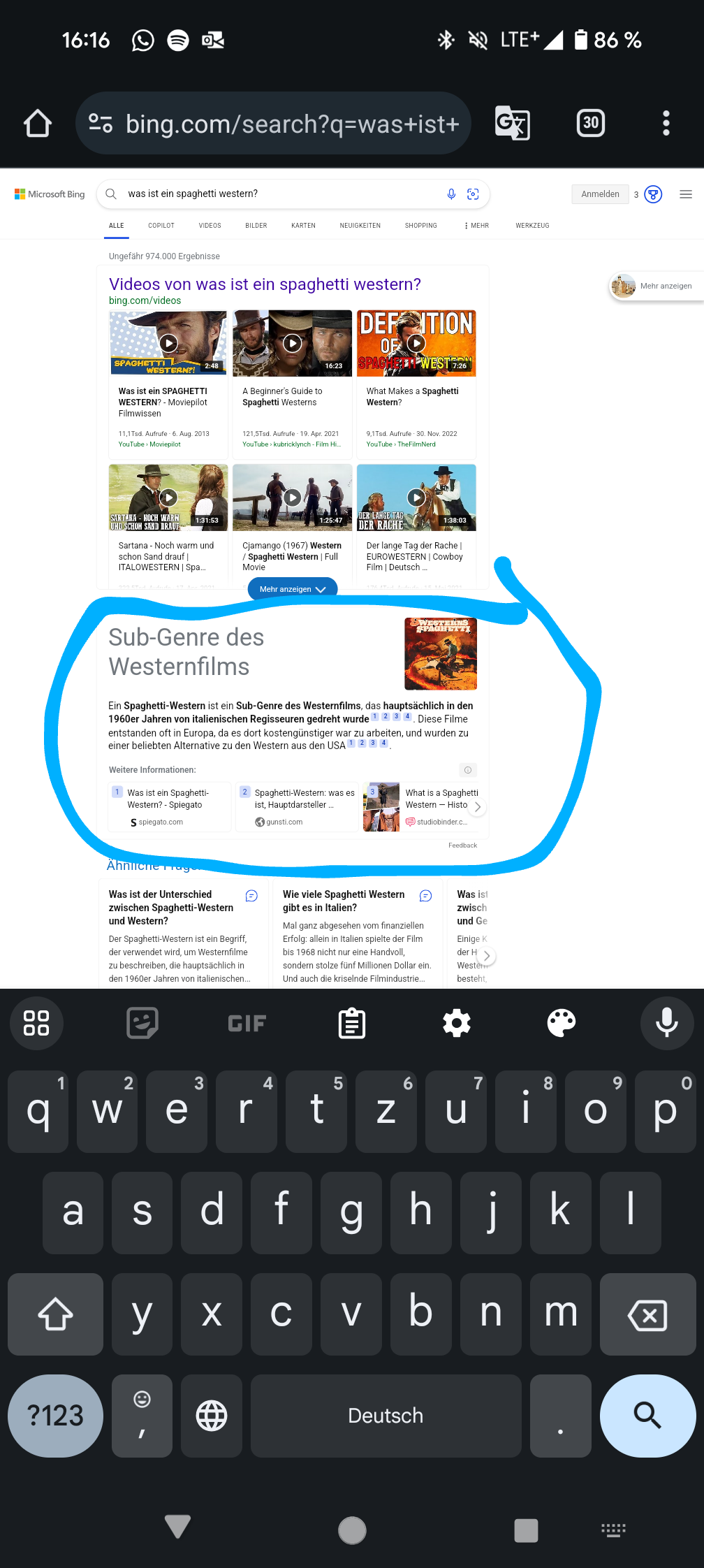
Task: Open the Bing Rewards trophy icon
Action: (x=653, y=194)
